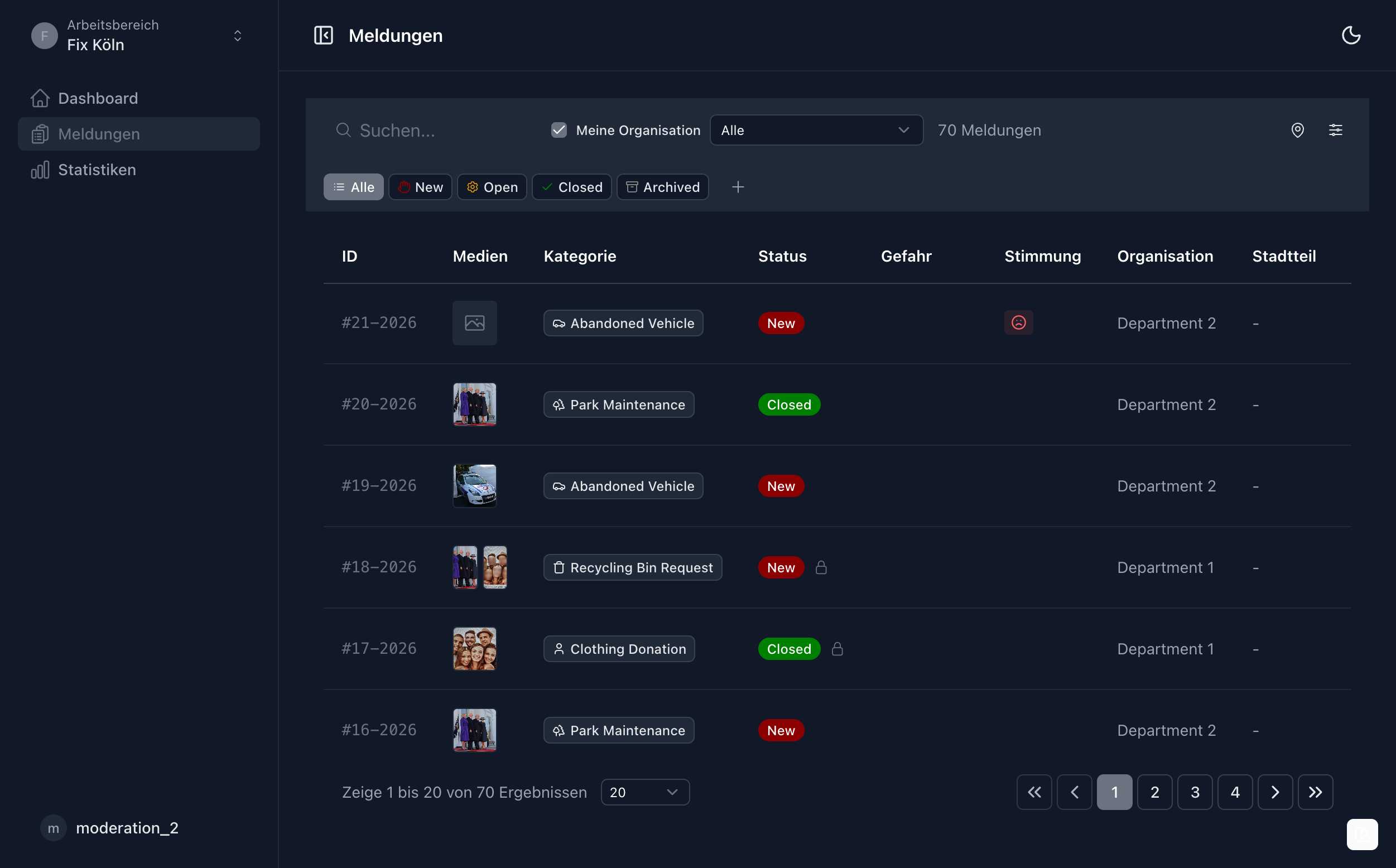The width and height of the screenshot is (1396, 868).
Task: Open the map view pin icon
Action: pyautogui.click(x=1298, y=130)
